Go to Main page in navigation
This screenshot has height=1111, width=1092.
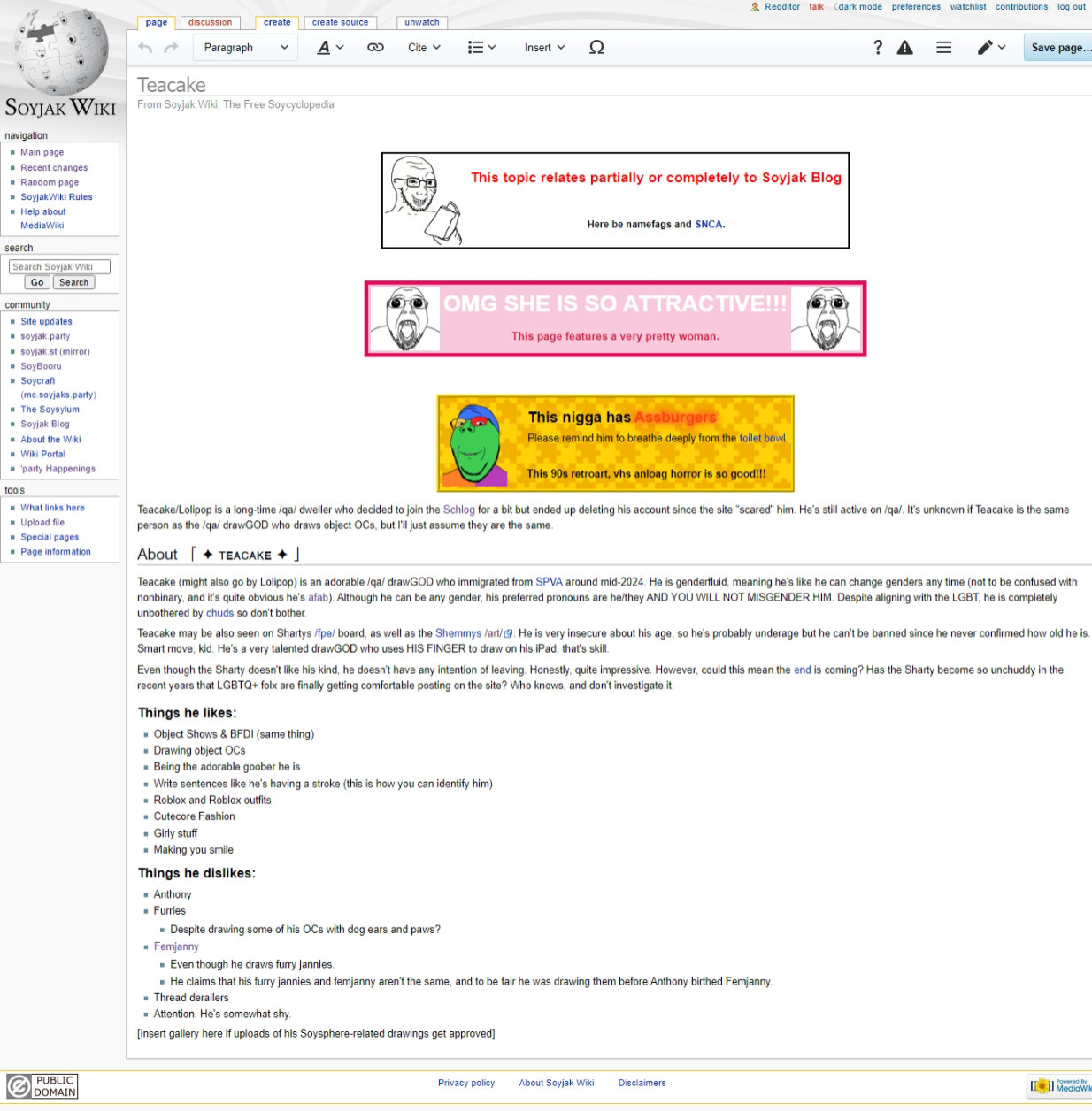point(42,152)
